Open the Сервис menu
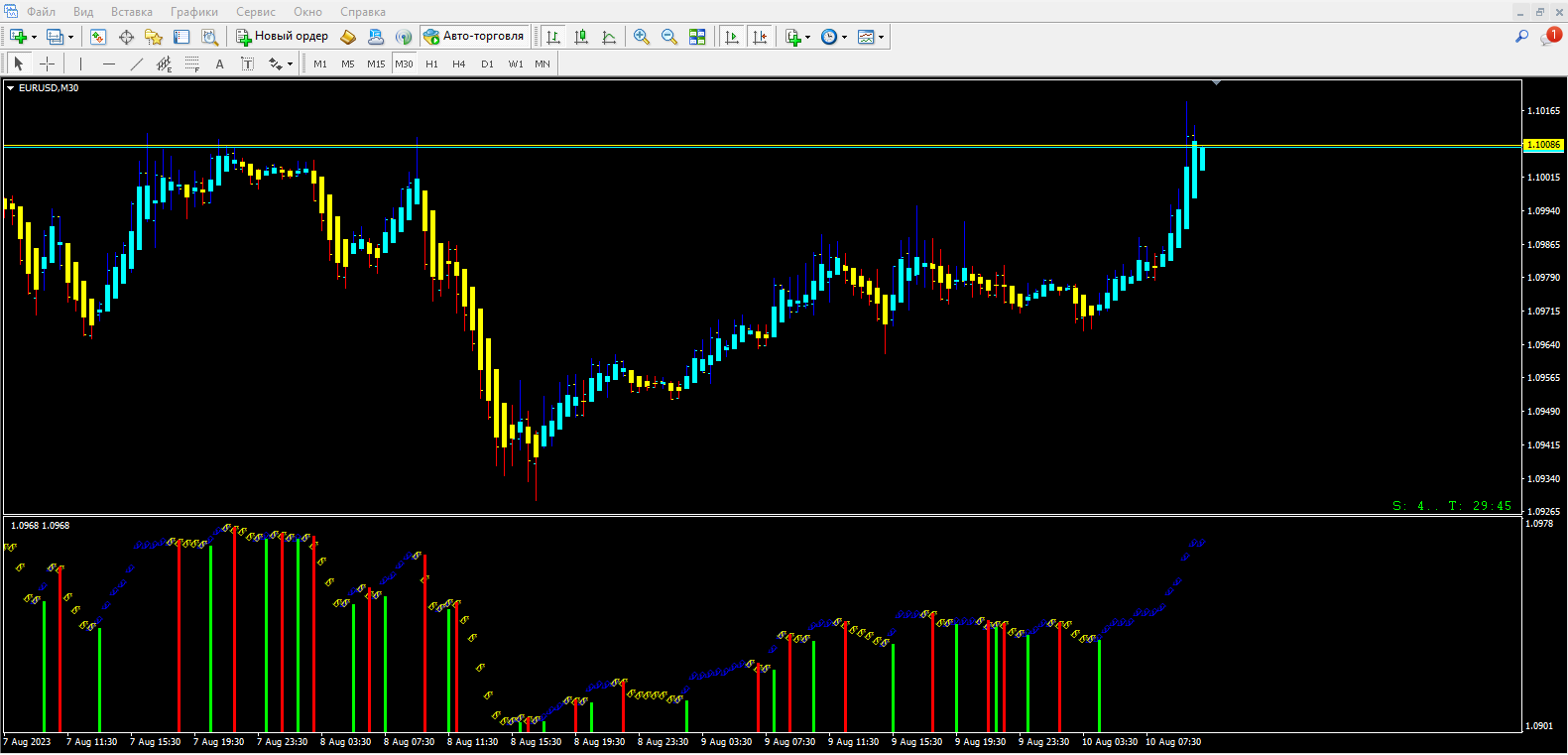 pos(256,12)
